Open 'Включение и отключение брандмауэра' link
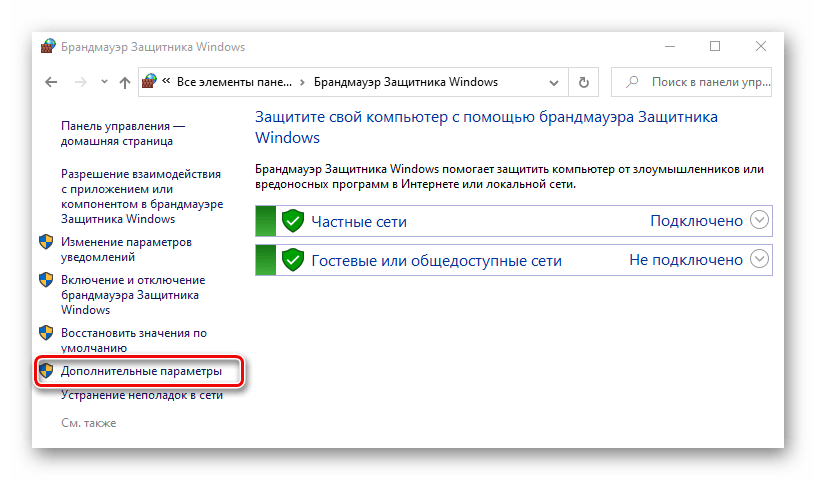Image resolution: width=816 pixels, height=480 pixels. (133, 295)
